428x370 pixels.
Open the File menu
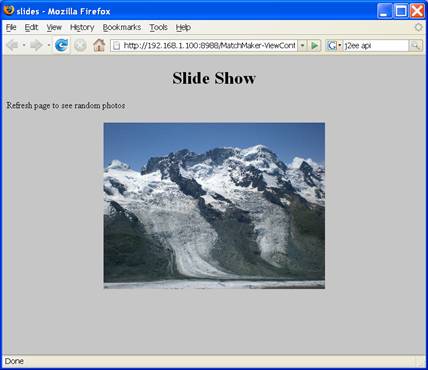tap(11, 27)
